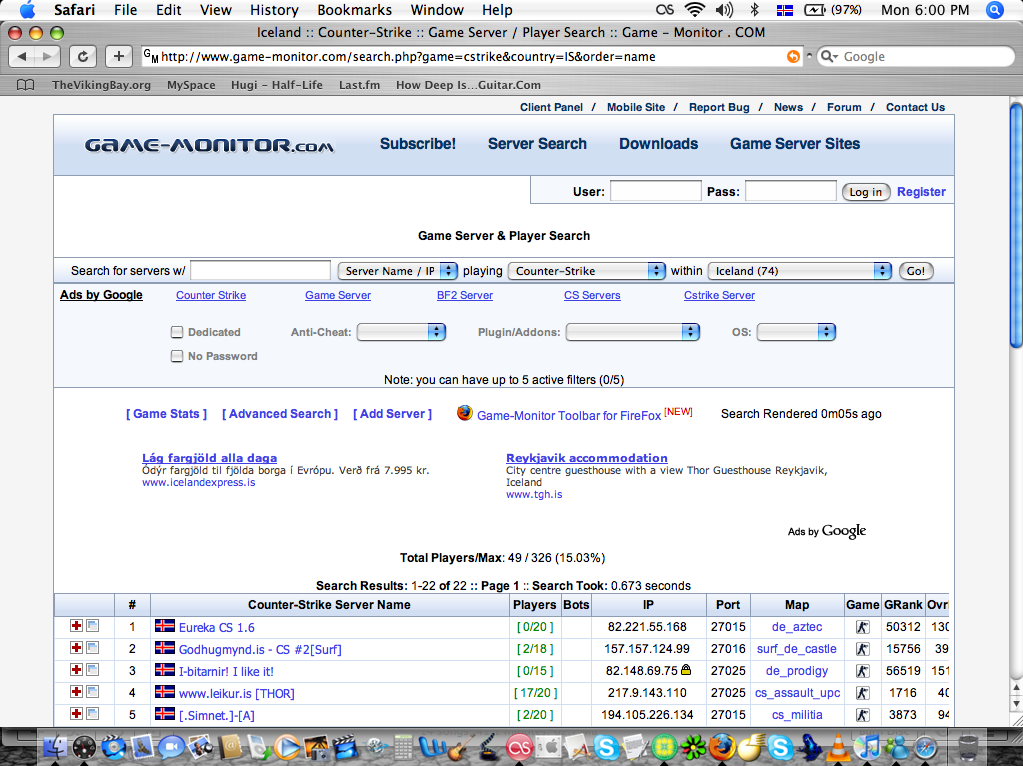Open the battery status menu
The height and width of the screenshot is (766, 1023).
833,10
